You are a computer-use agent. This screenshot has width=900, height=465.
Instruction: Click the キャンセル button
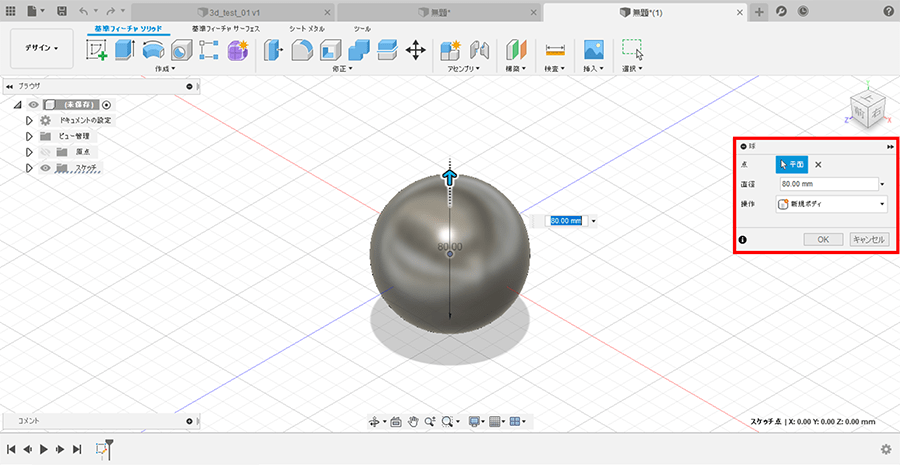[868, 239]
